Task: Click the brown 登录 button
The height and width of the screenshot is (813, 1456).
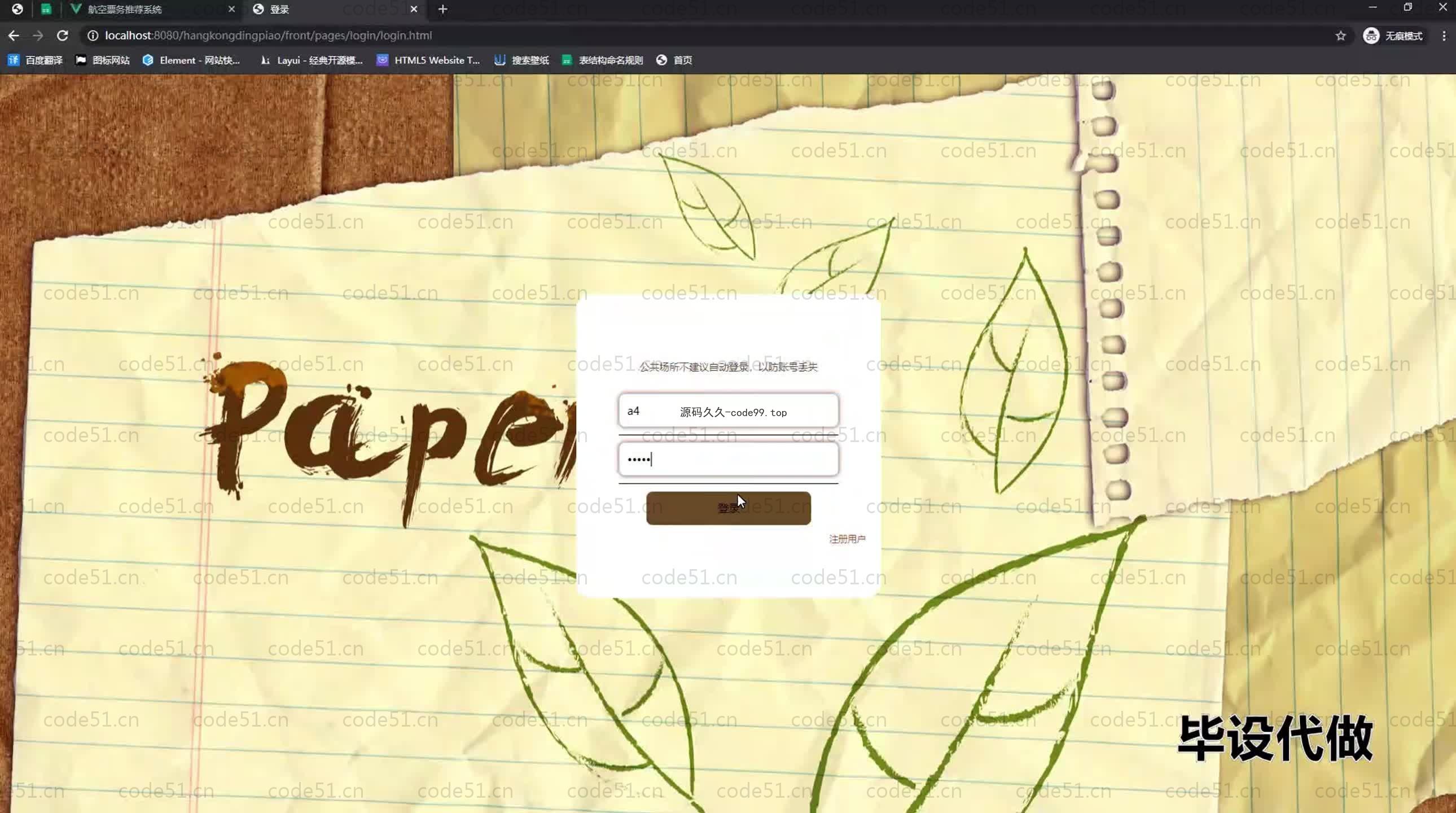Action: pos(728,508)
